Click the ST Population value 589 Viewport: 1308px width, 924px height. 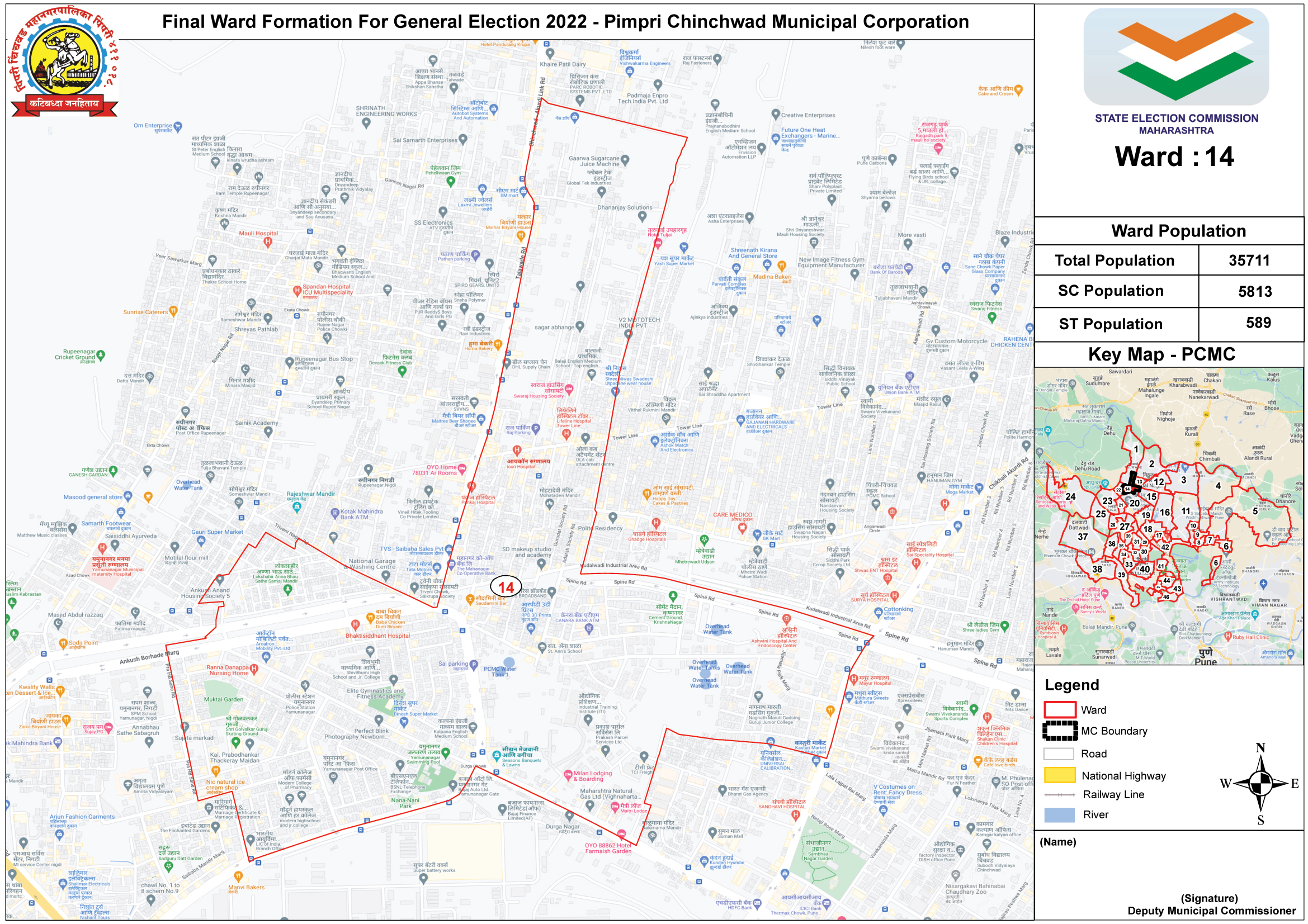point(1258,323)
